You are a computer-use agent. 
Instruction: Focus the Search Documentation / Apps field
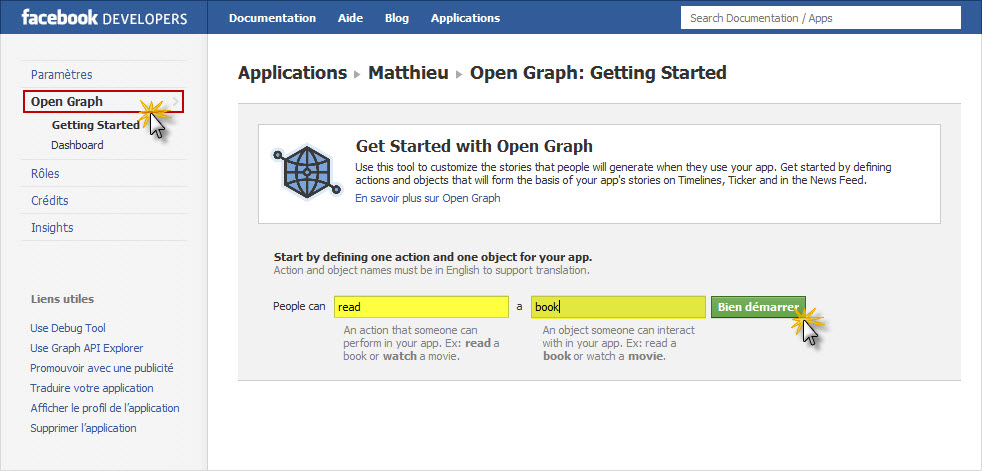[x=820, y=18]
